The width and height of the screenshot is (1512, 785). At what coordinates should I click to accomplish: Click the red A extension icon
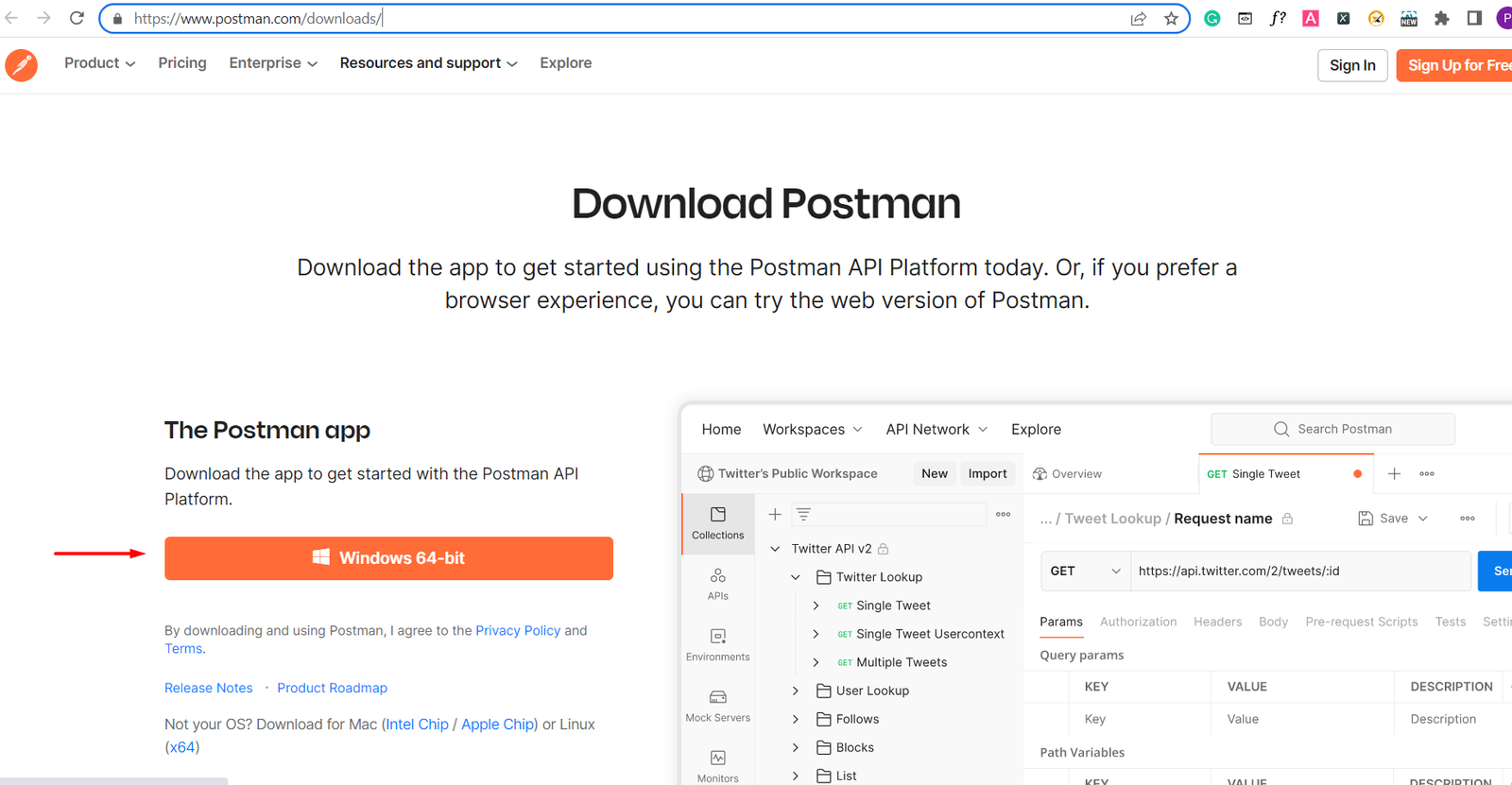1311,18
